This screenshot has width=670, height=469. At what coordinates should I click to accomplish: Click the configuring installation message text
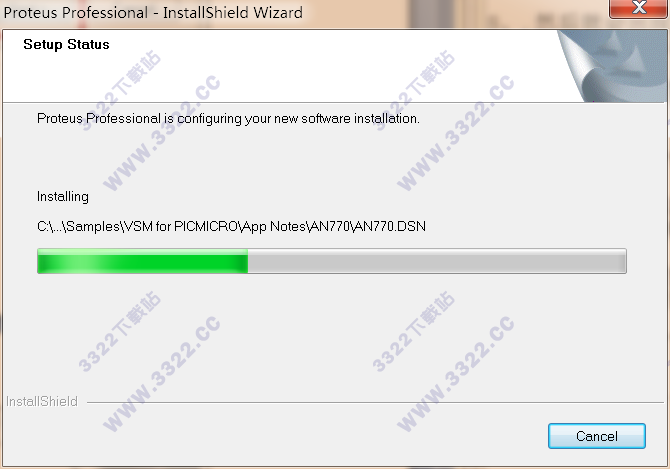pyautogui.click(x=228, y=118)
